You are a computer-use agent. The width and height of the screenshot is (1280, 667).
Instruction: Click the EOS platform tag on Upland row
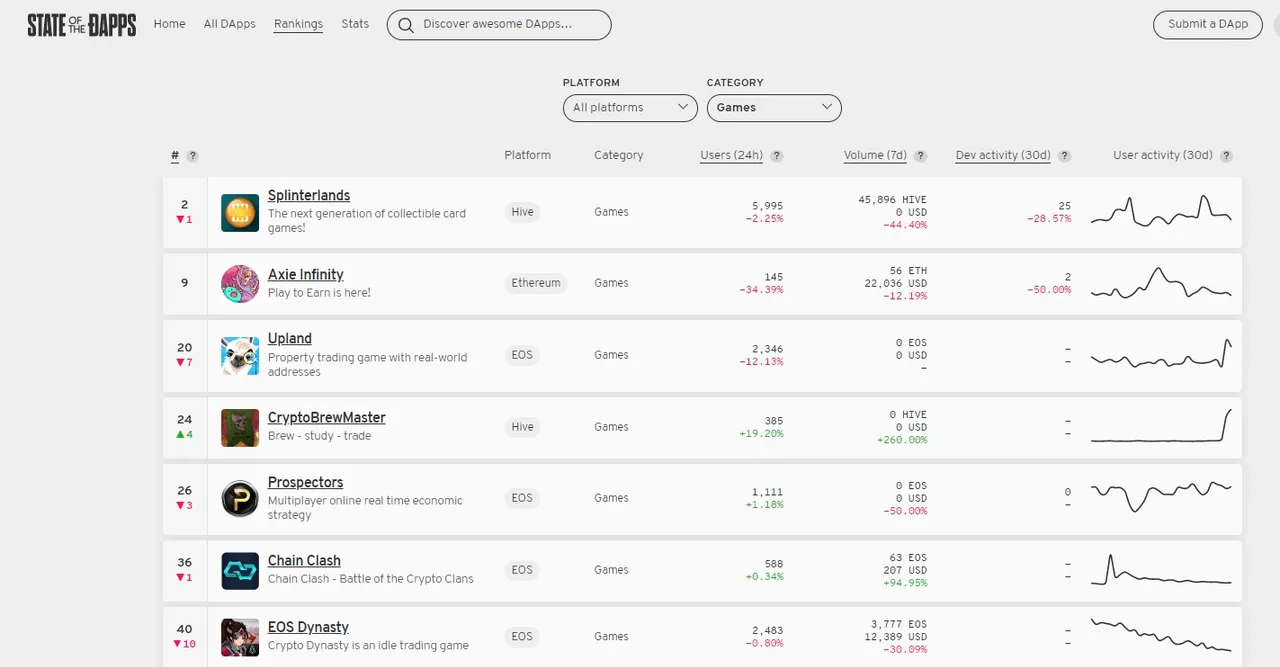pos(522,355)
